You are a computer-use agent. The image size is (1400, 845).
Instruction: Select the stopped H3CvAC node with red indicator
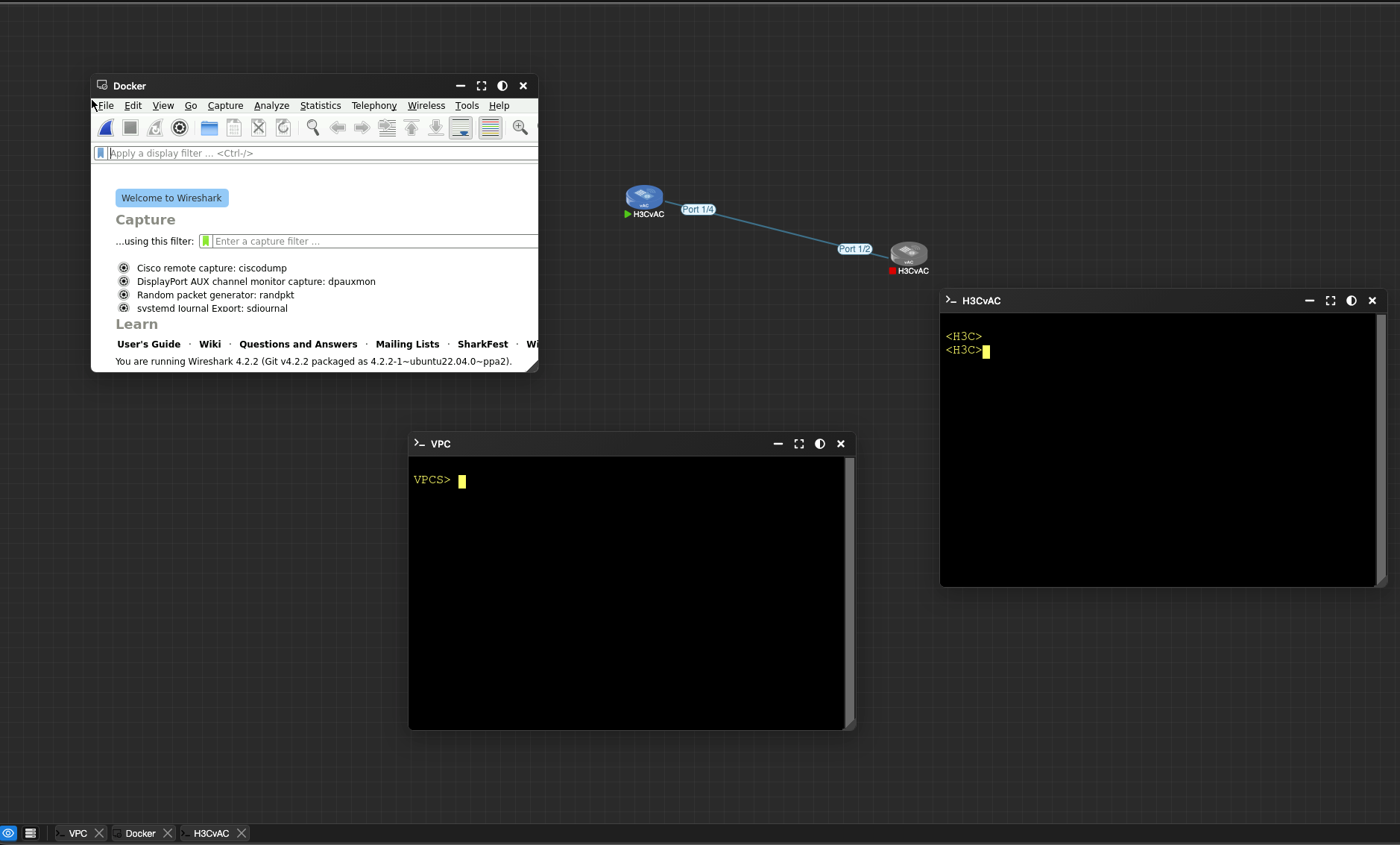click(909, 254)
